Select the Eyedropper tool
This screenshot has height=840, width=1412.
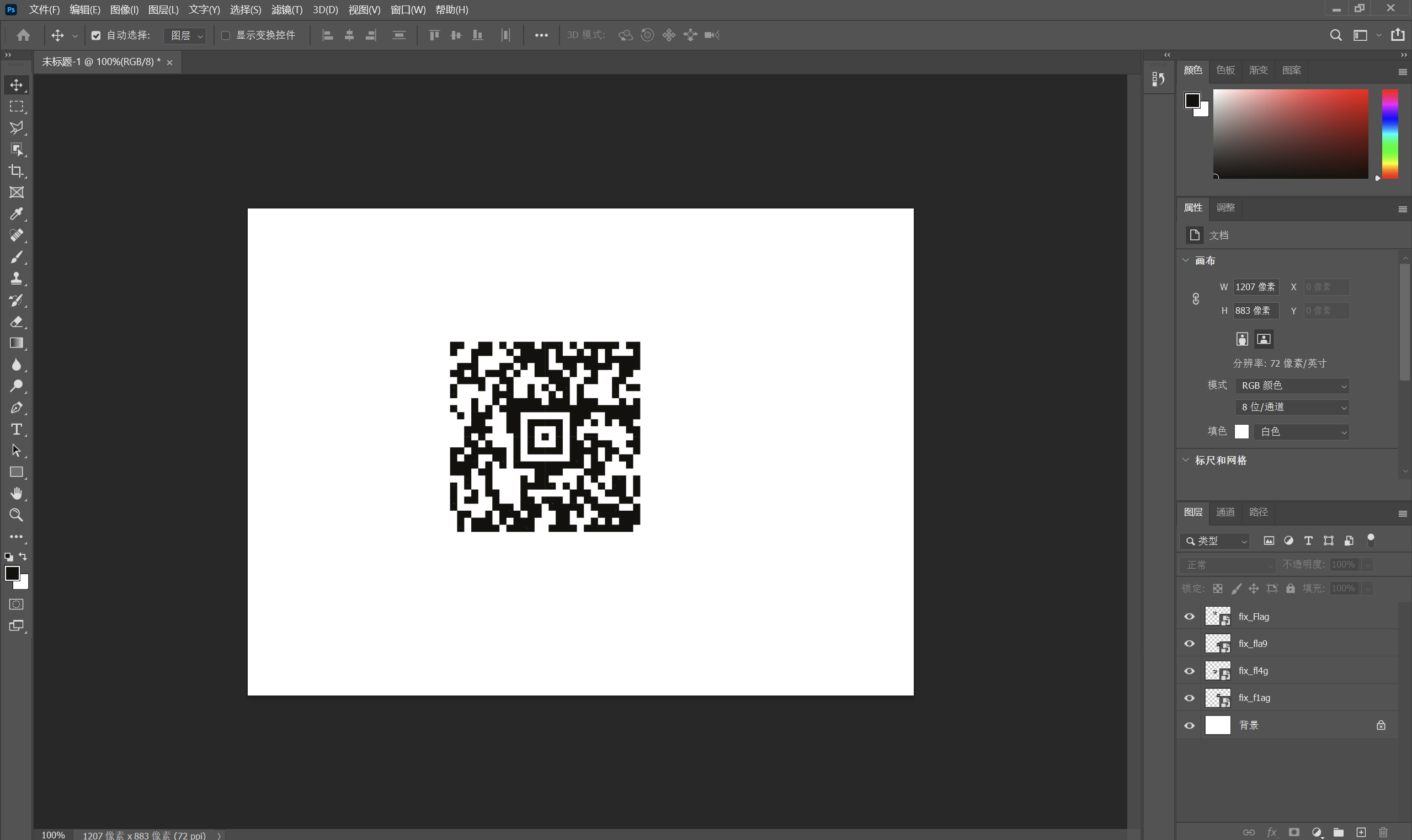point(16,214)
